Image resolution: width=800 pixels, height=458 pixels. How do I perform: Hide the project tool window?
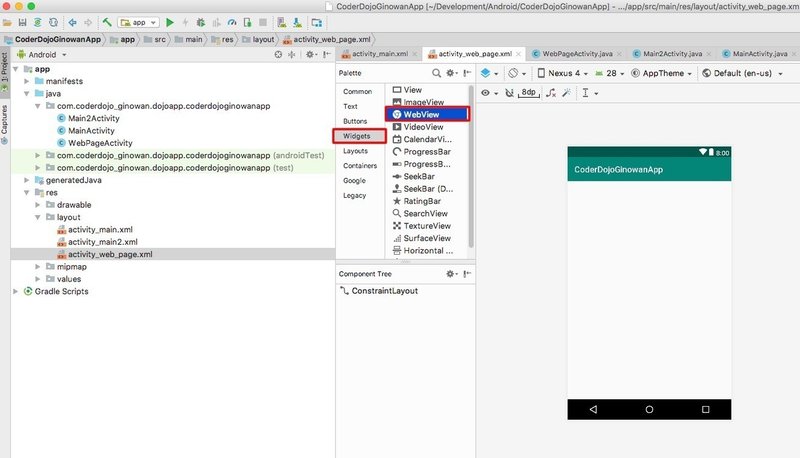327,54
